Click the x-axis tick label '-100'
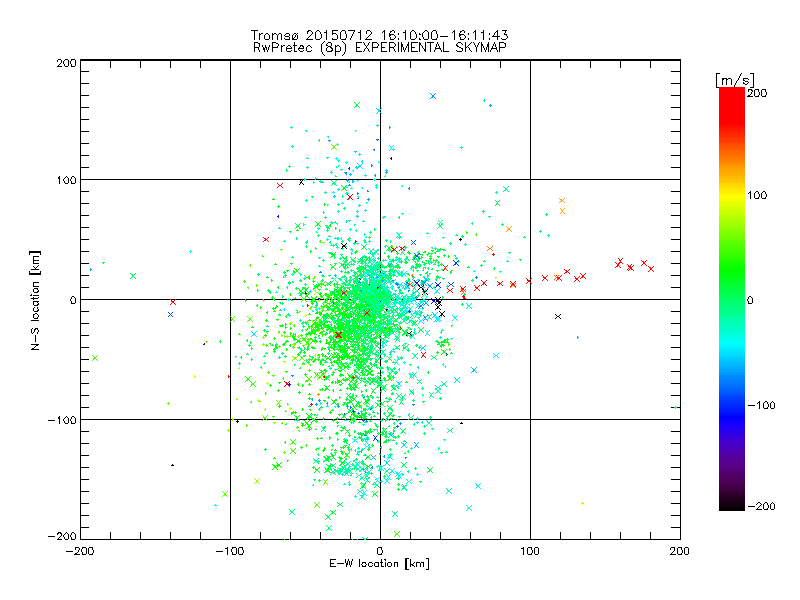The image size is (800, 600). [230, 551]
